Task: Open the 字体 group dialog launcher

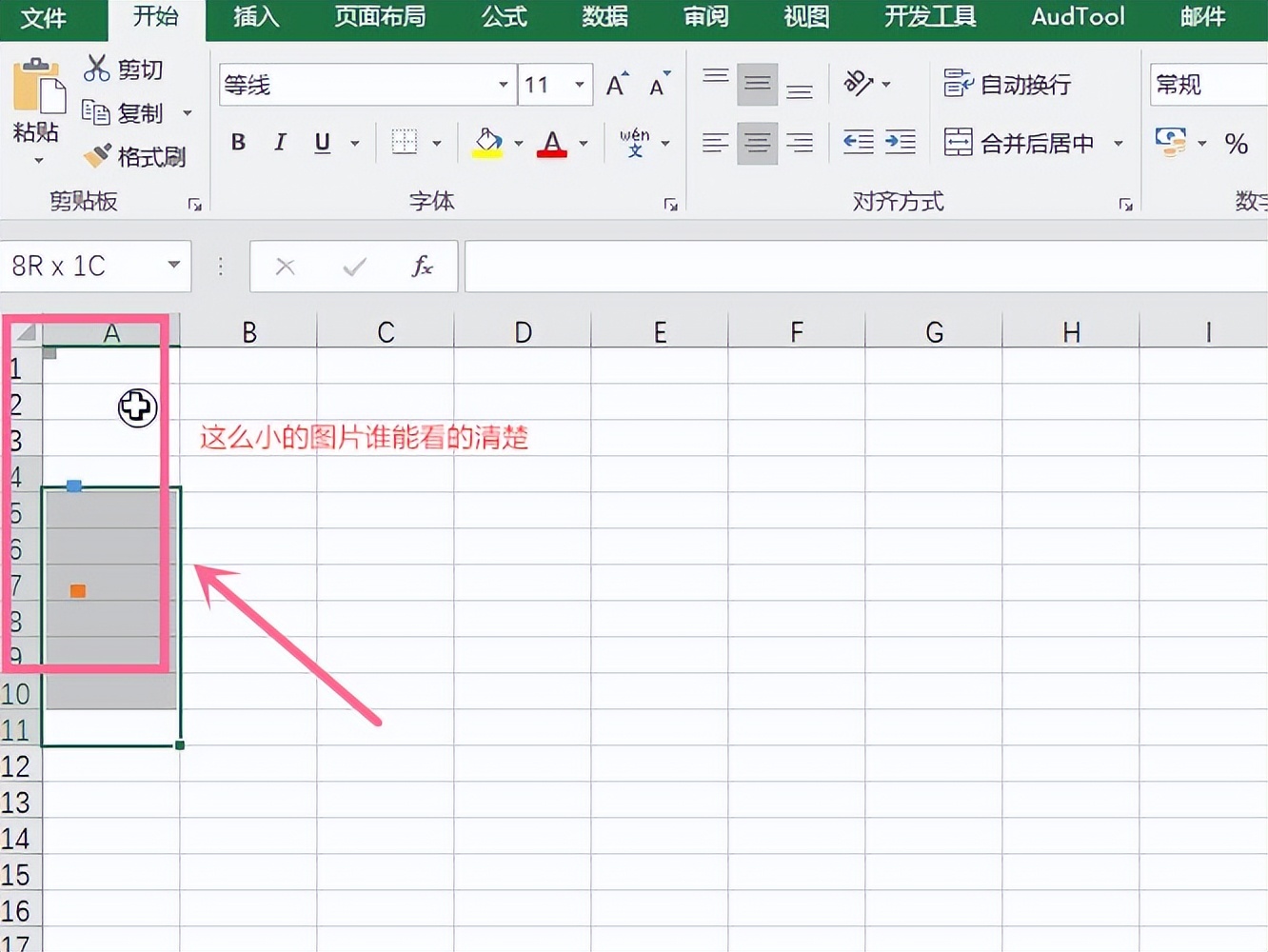Action: [672, 203]
